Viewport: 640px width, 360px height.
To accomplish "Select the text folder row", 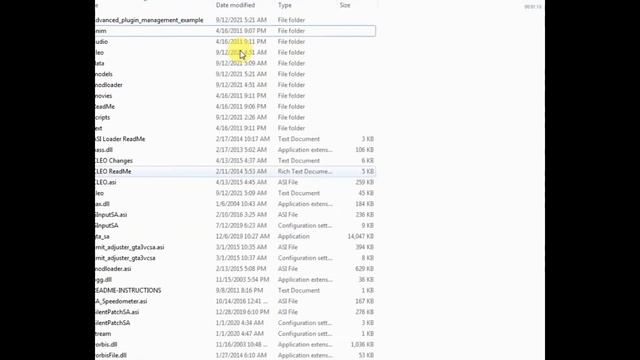I will (235, 128).
